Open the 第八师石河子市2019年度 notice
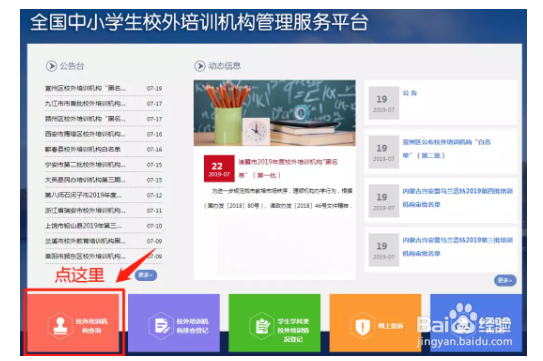The width and height of the screenshot is (543, 361). pos(103,195)
